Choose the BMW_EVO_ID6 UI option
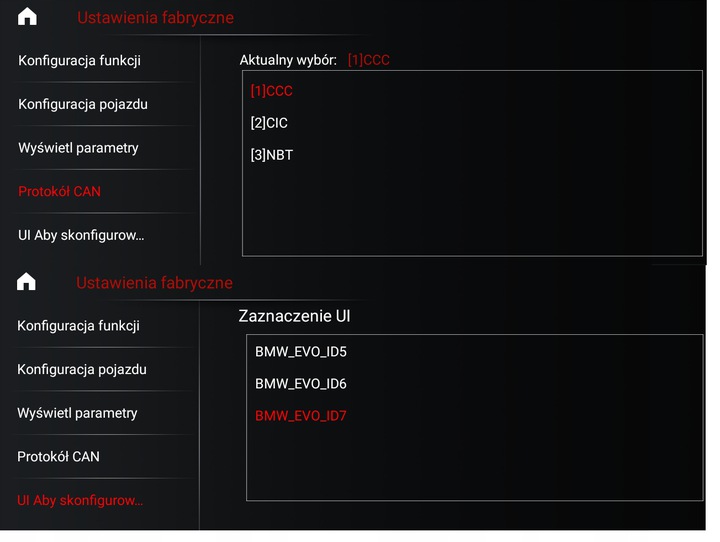720x542 pixels. coord(300,384)
